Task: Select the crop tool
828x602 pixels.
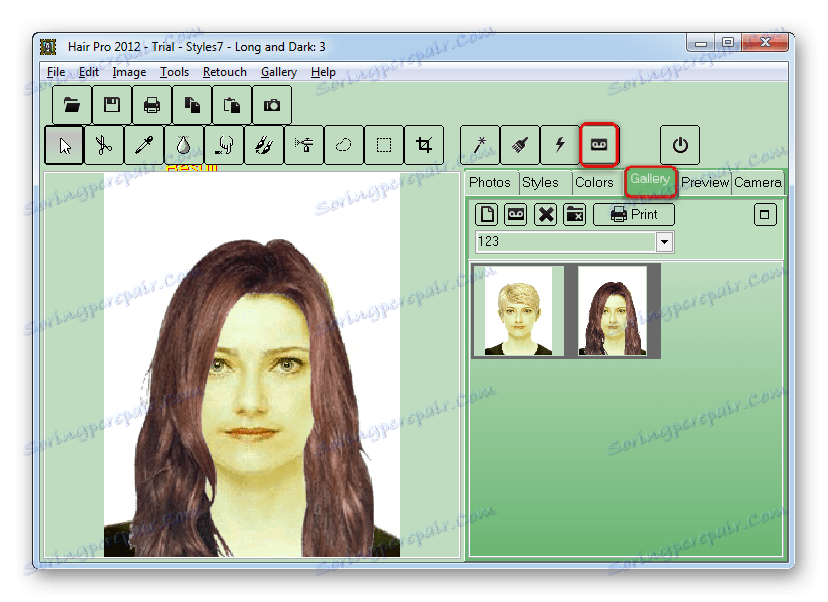Action: (x=424, y=145)
